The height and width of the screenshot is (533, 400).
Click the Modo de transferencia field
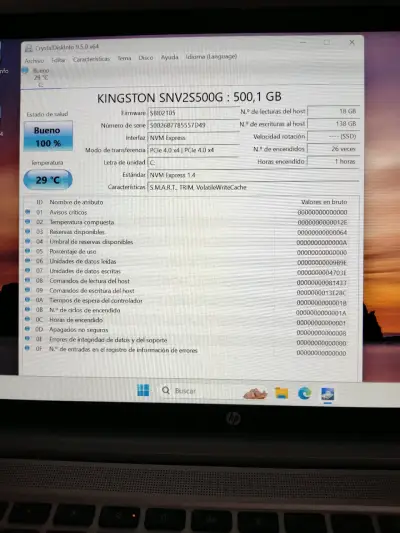pos(194,150)
